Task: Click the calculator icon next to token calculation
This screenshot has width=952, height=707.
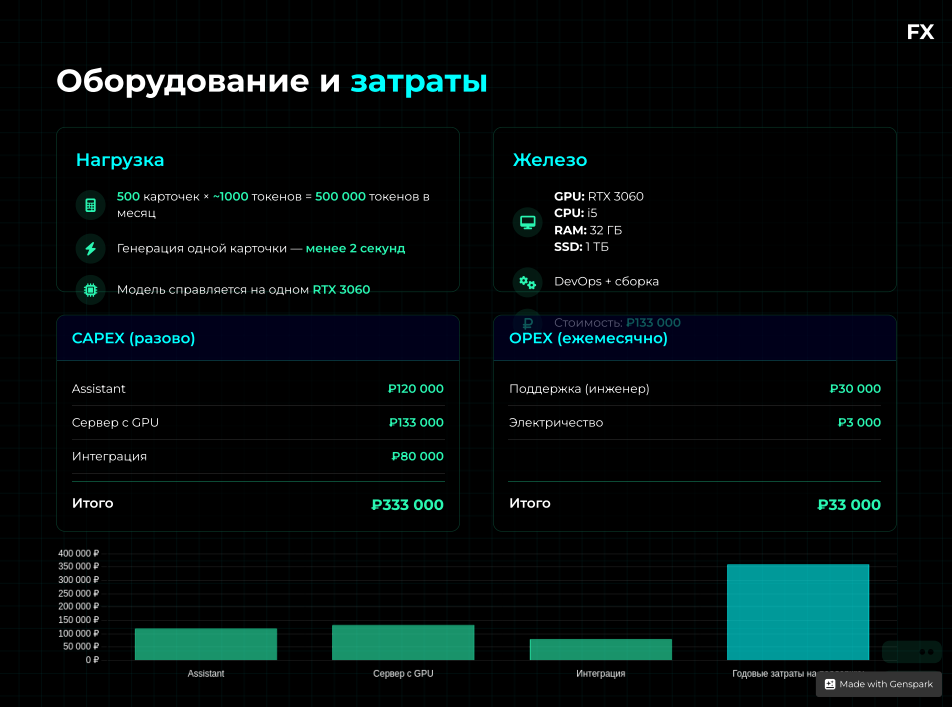Action: click(x=90, y=204)
